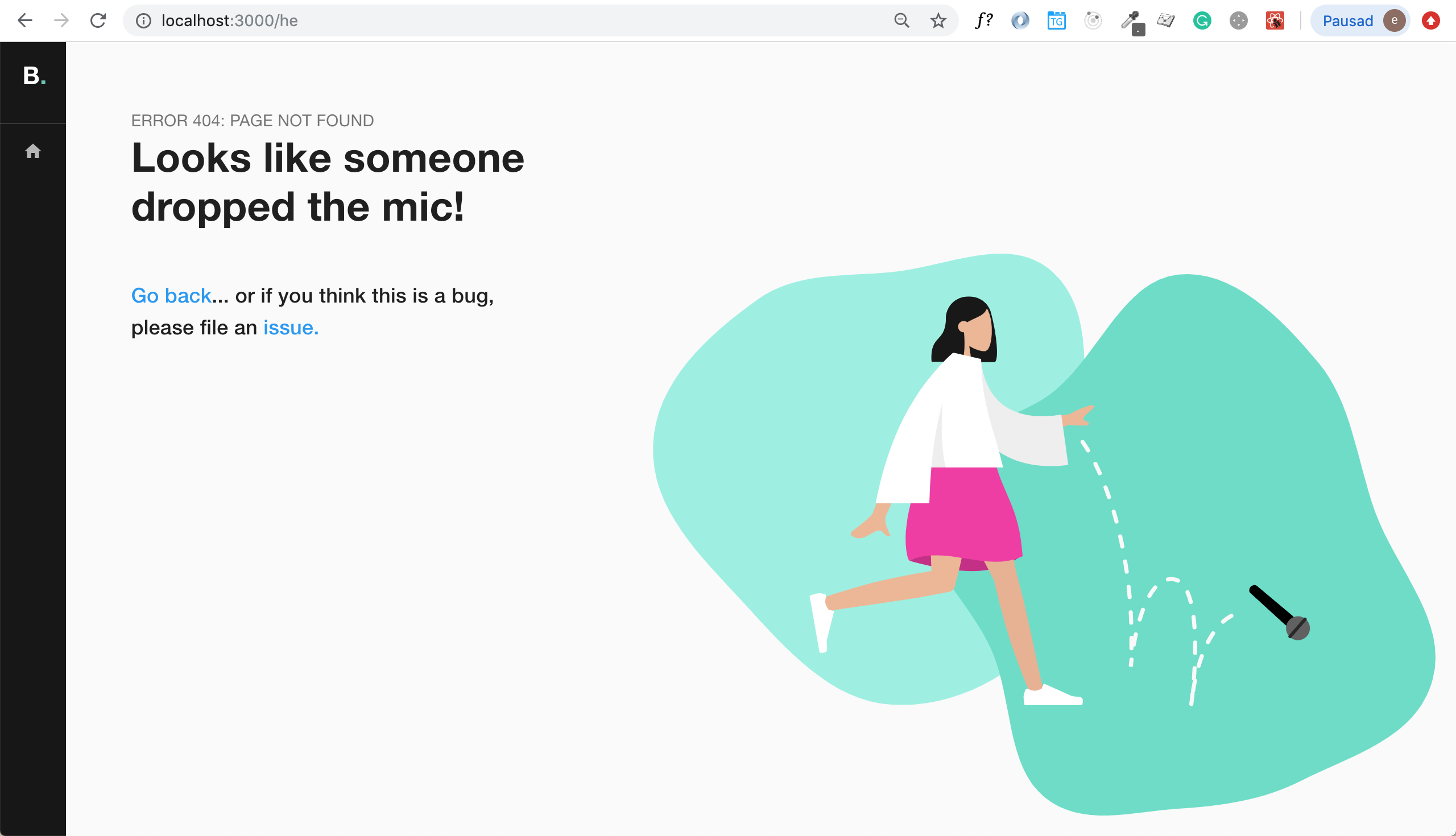Go to Home via sidebar house icon
Viewport: 1456px width, 836px height.
tap(33, 151)
